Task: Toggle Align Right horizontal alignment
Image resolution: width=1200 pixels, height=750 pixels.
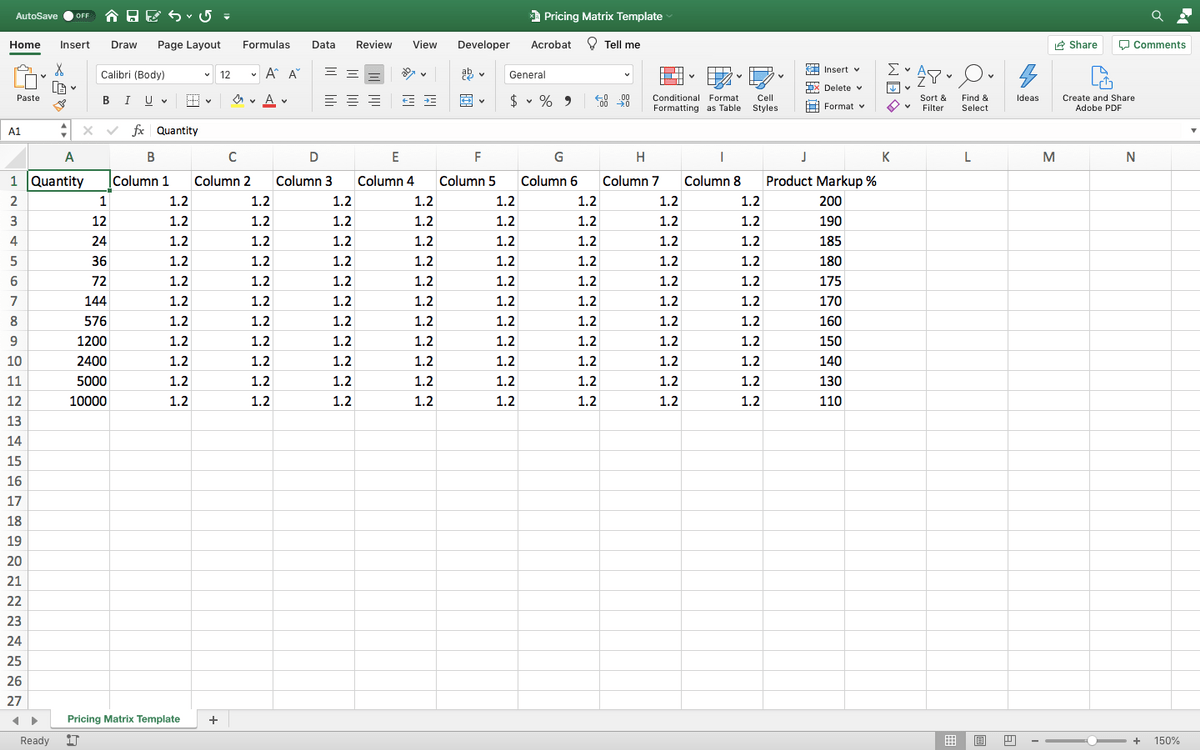Action: [374, 101]
